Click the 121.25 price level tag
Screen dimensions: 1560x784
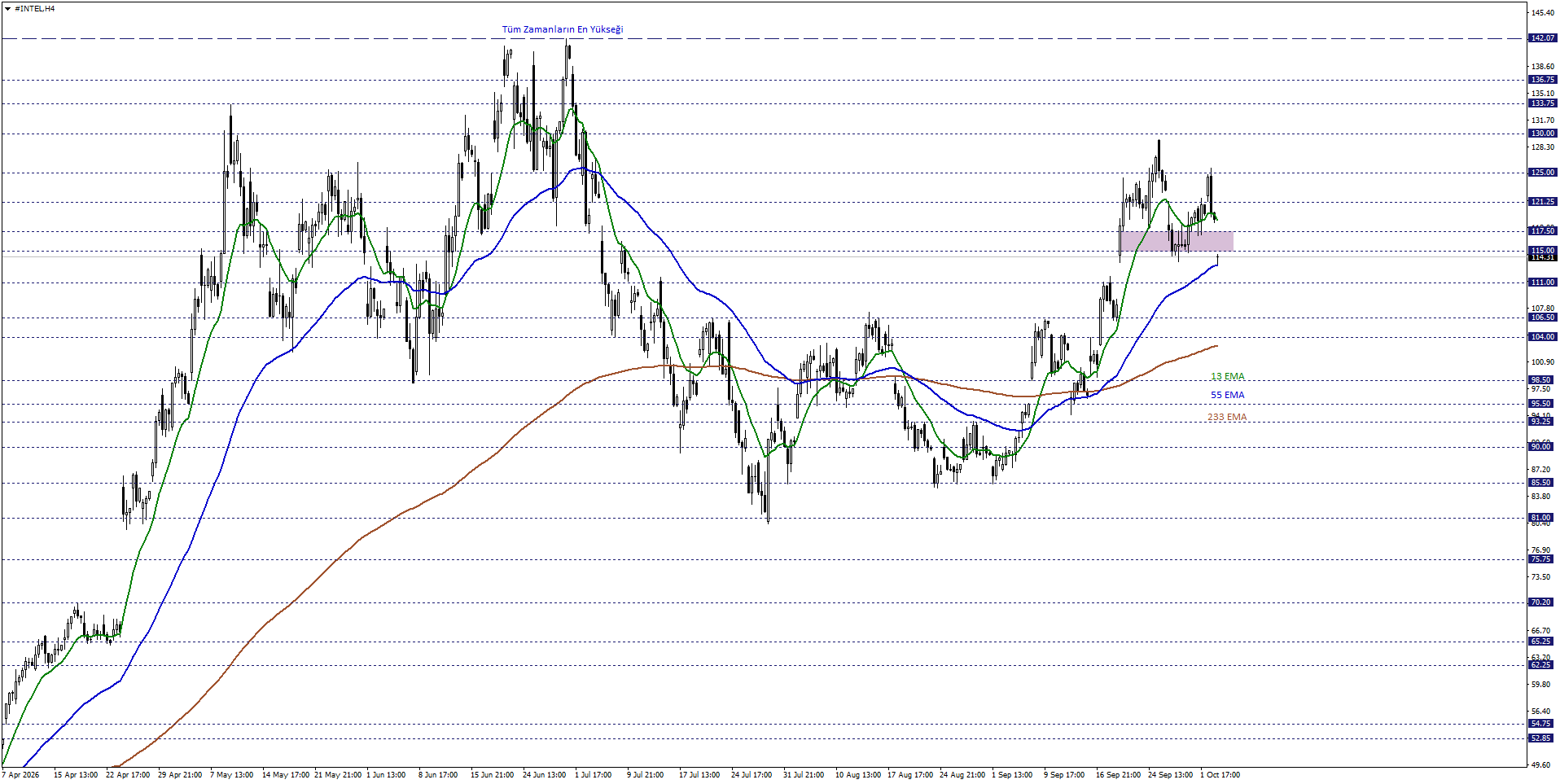pos(1543,202)
